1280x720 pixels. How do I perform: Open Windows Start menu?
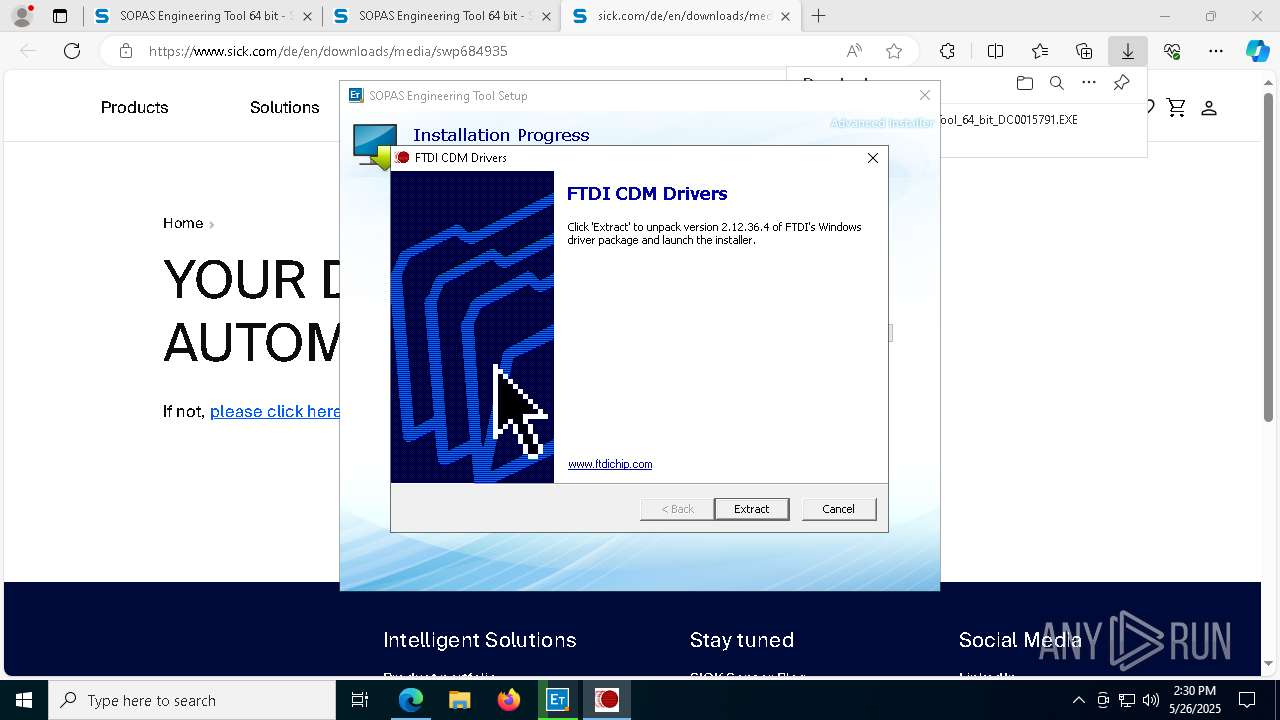click(24, 700)
